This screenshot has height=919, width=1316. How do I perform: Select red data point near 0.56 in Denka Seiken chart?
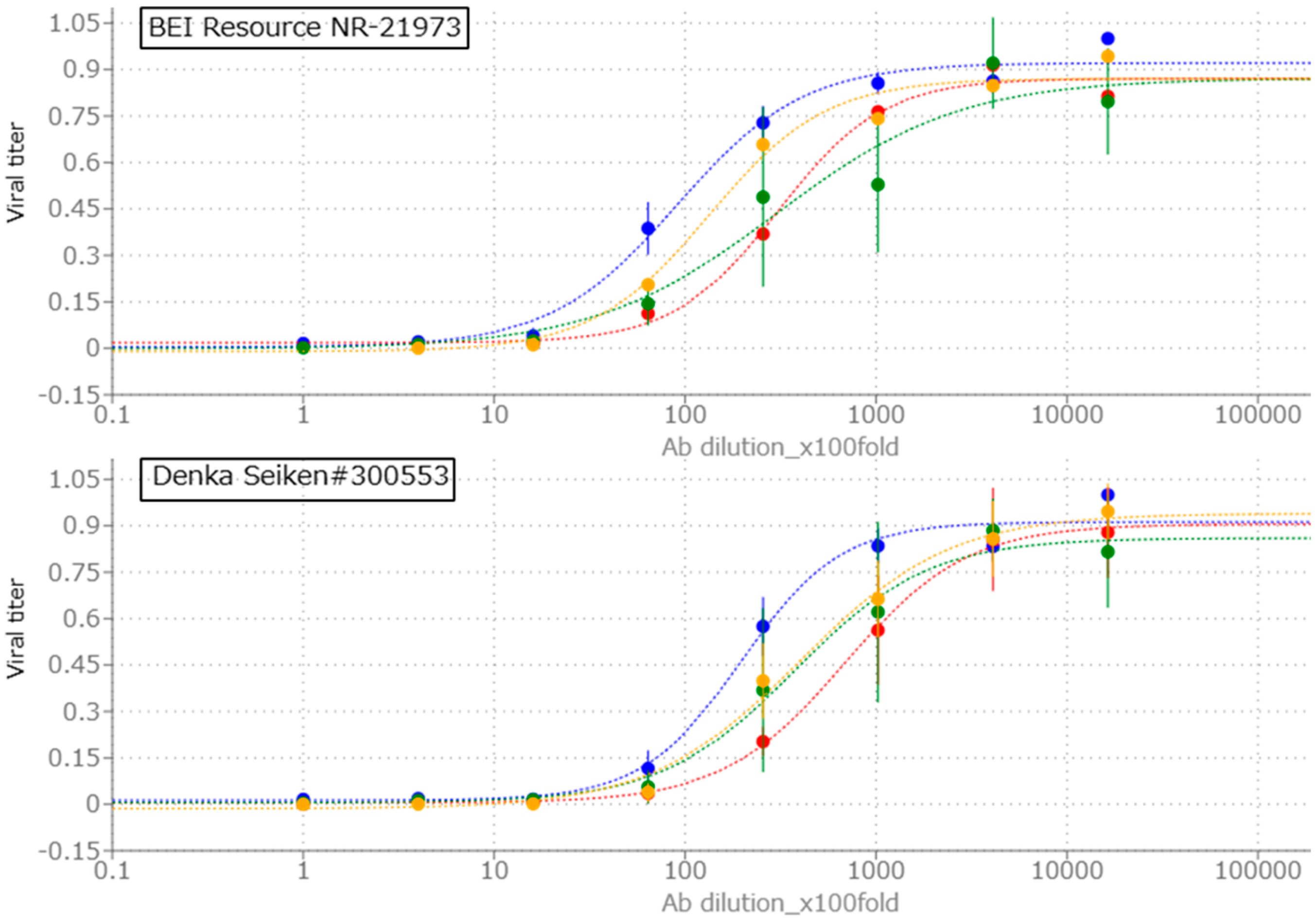click(877, 630)
